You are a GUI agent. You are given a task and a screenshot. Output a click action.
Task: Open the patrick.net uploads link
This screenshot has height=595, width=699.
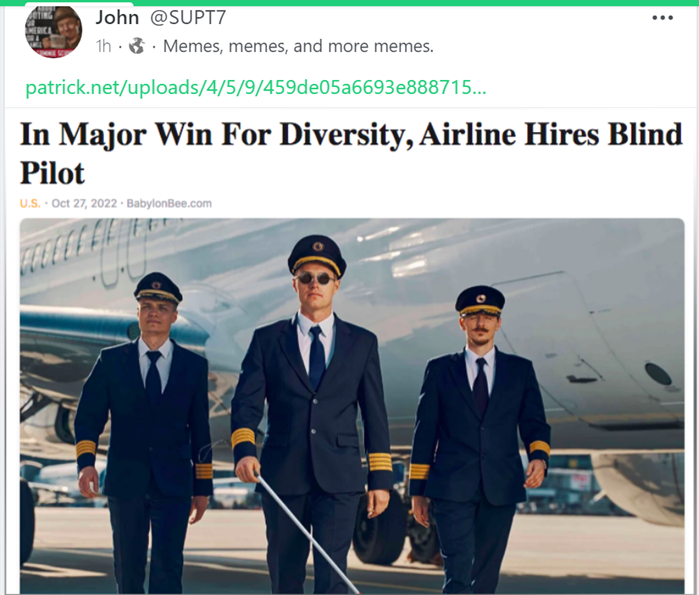tap(255, 87)
